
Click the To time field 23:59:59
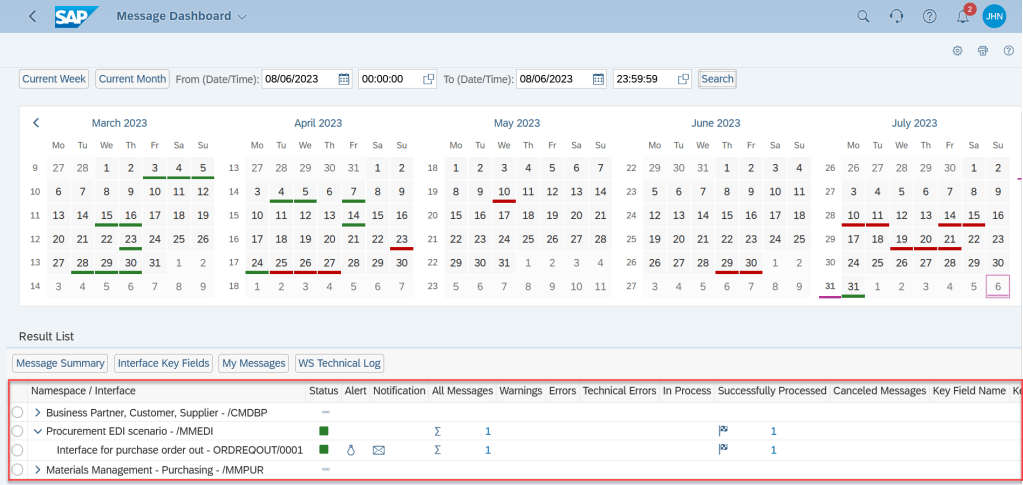[x=643, y=79]
